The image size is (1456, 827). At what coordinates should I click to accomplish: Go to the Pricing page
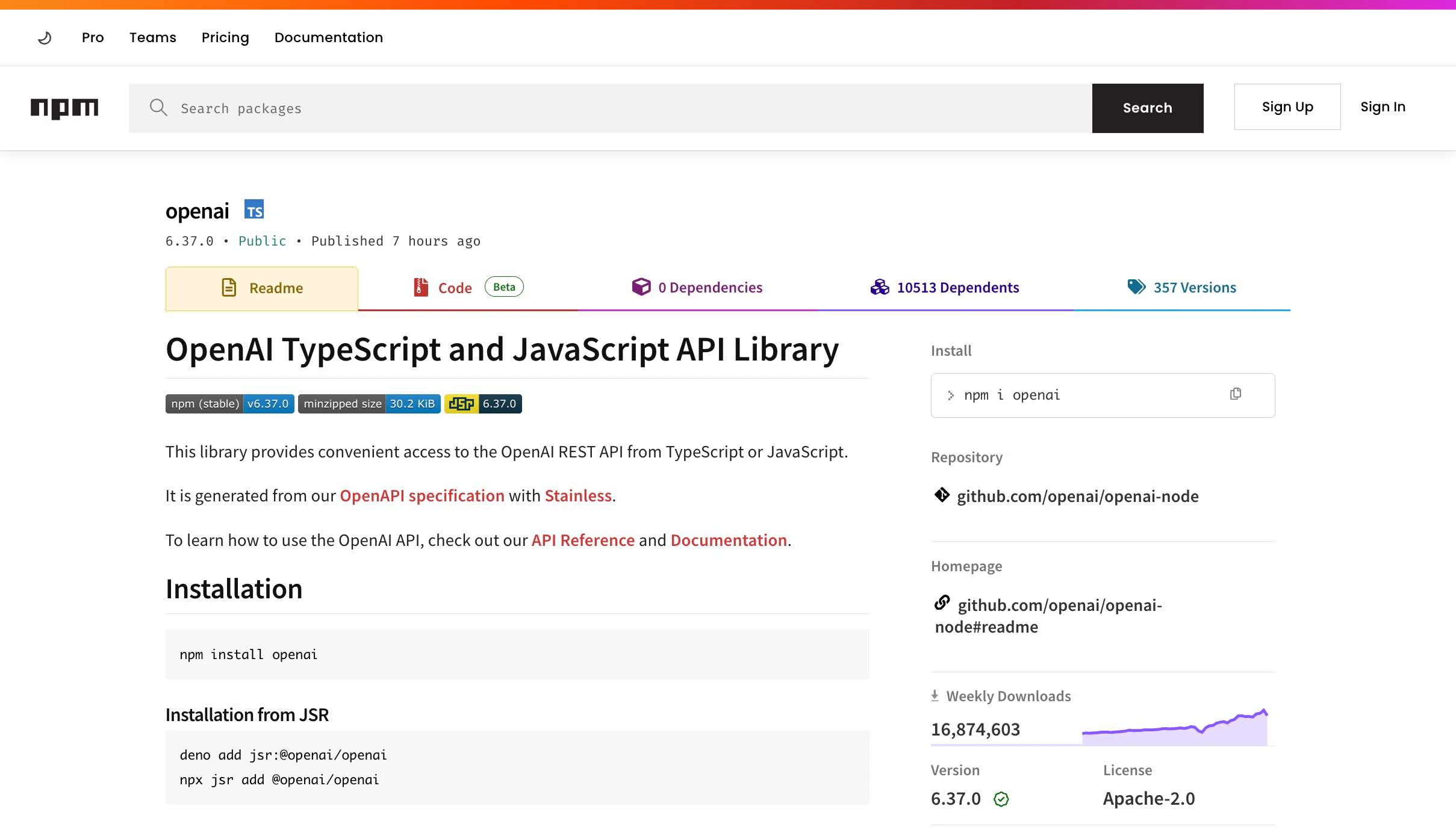tap(225, 37)
